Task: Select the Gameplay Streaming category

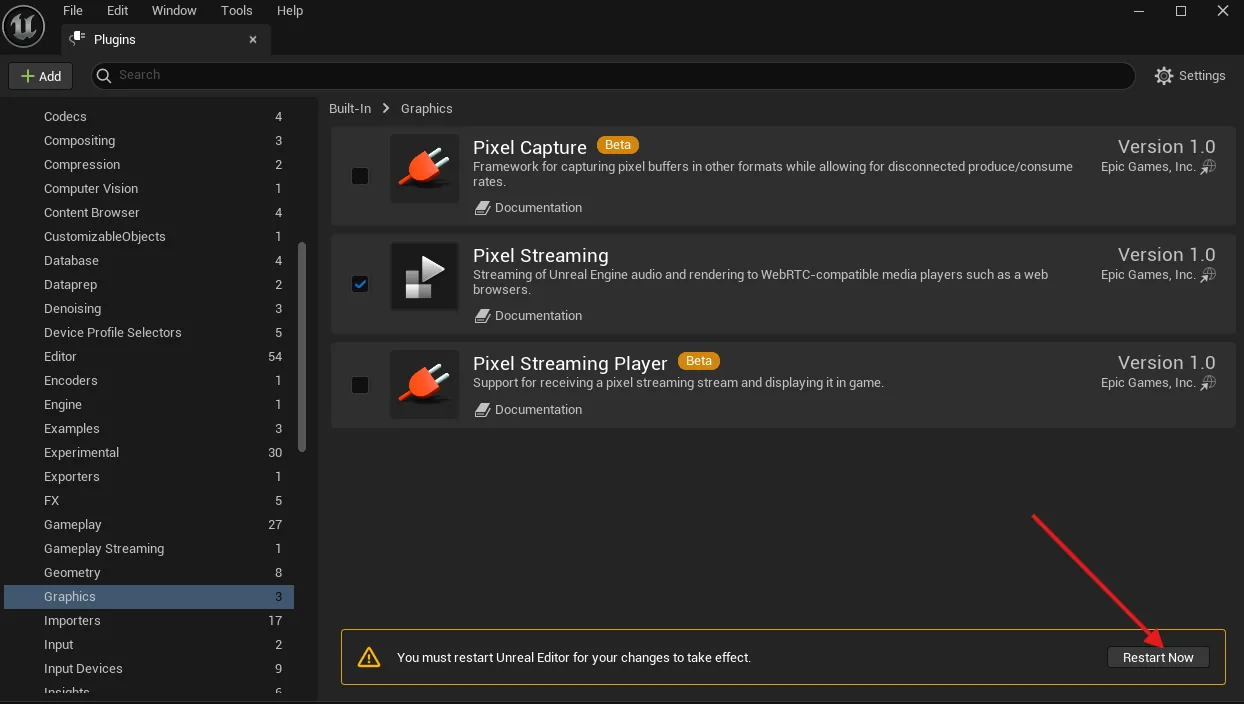Action: 149,549
